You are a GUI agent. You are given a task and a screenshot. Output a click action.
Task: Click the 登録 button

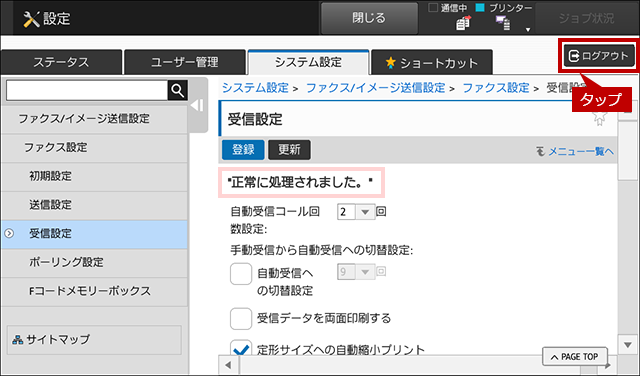click(243, 150)
